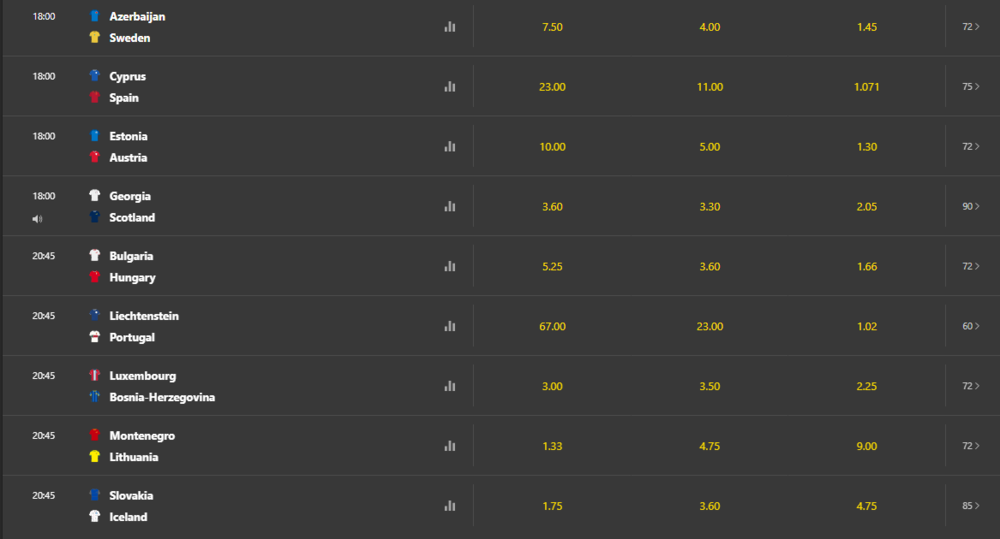Expand 75 markets for Cyprus vs Spain
Image resolution: width=1000 pixels, height=539 pixels.
coord(971,87)
